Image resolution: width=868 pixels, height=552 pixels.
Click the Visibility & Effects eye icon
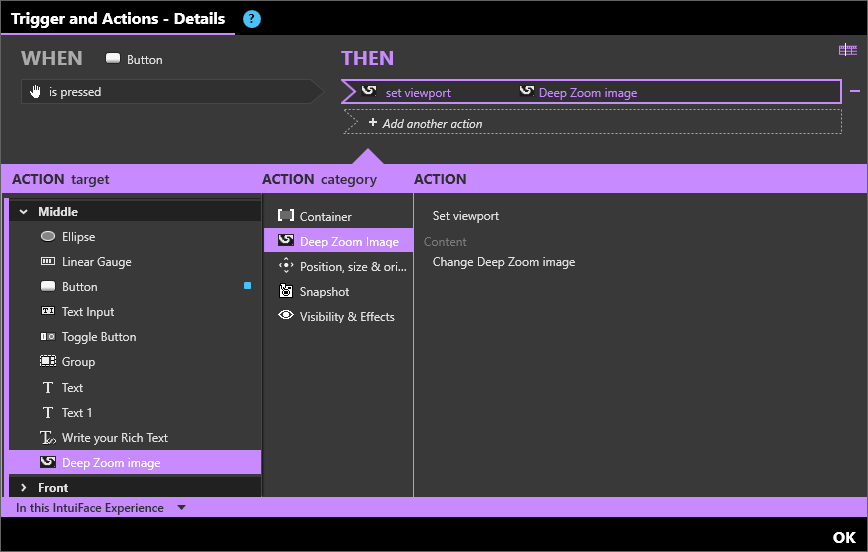(x=286, y=316)
